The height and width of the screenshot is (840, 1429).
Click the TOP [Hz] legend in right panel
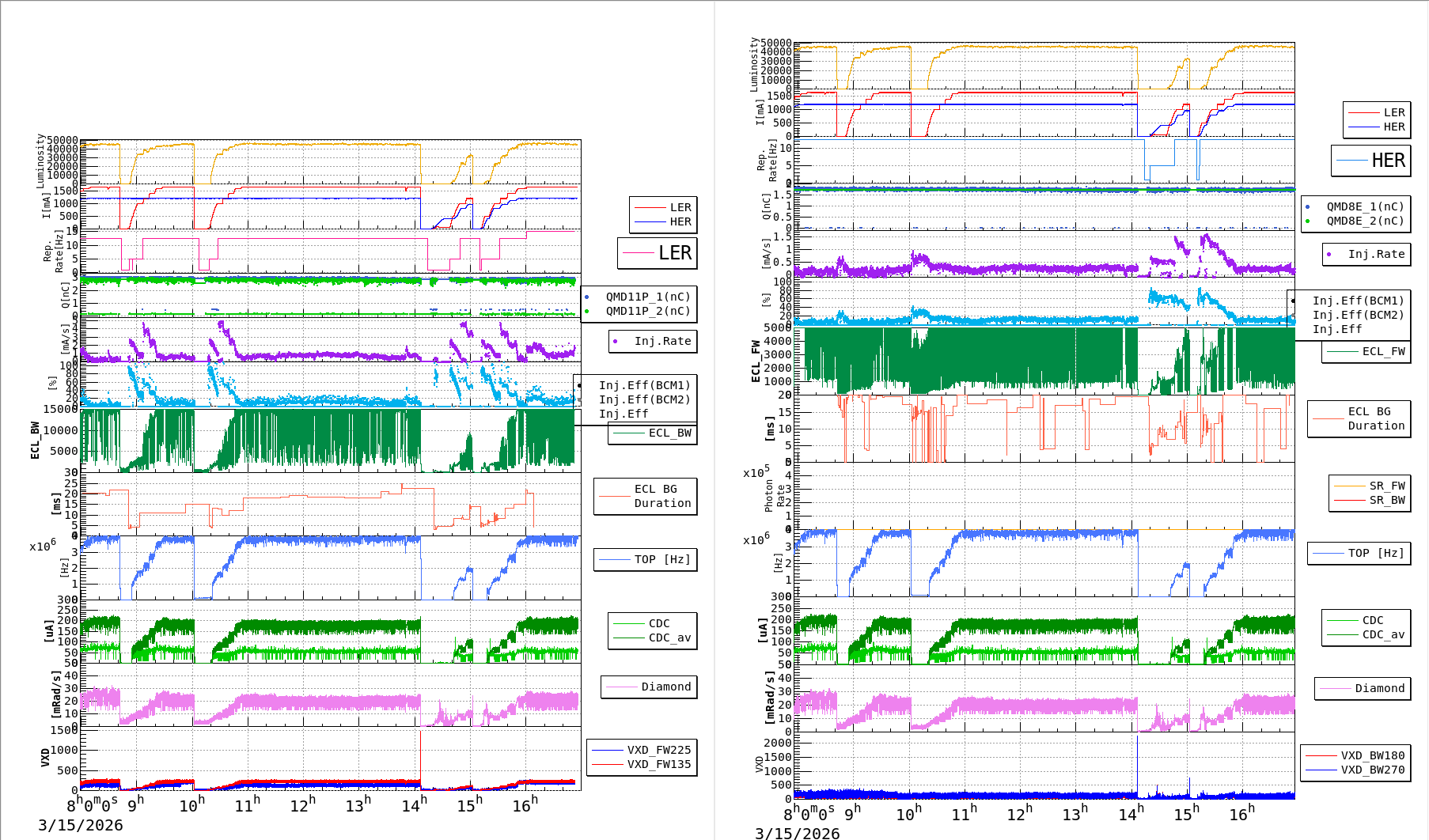click(x=1359, y=554)
